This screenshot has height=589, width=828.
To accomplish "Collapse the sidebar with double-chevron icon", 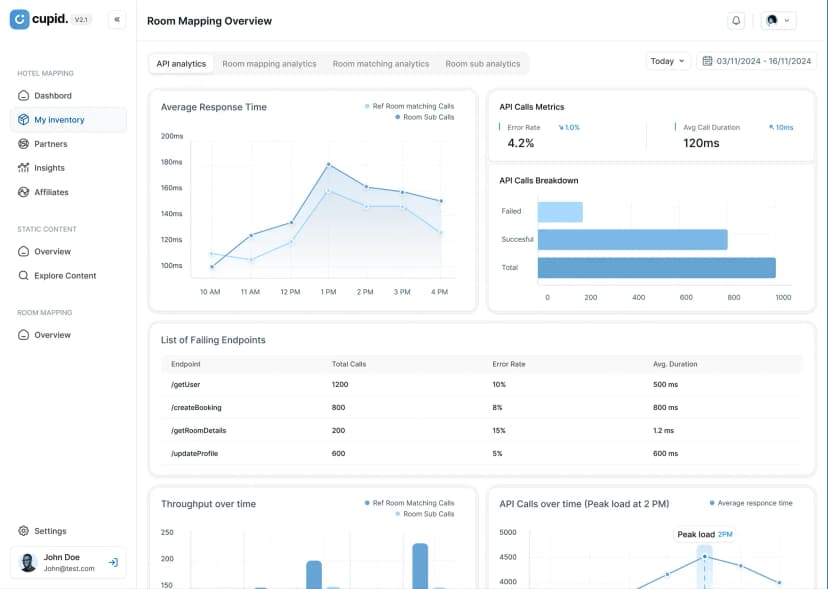I will [x=117, y=20].
